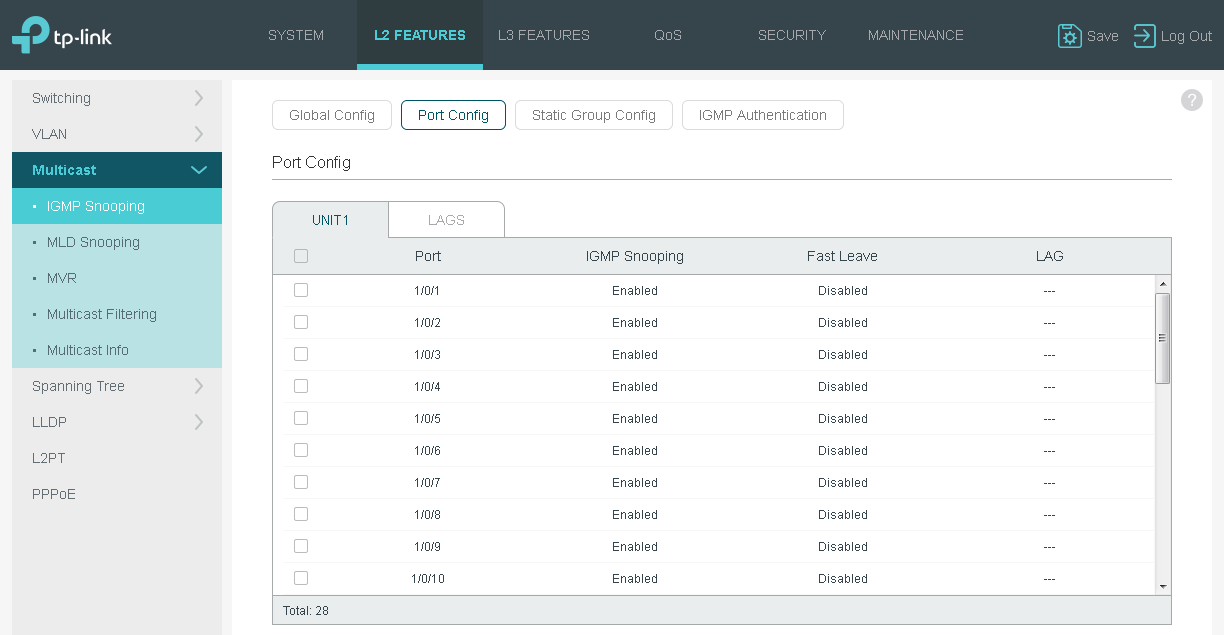Open the help question mark icon
The width and height of the screenshot is (1224, 635).
1191,100
